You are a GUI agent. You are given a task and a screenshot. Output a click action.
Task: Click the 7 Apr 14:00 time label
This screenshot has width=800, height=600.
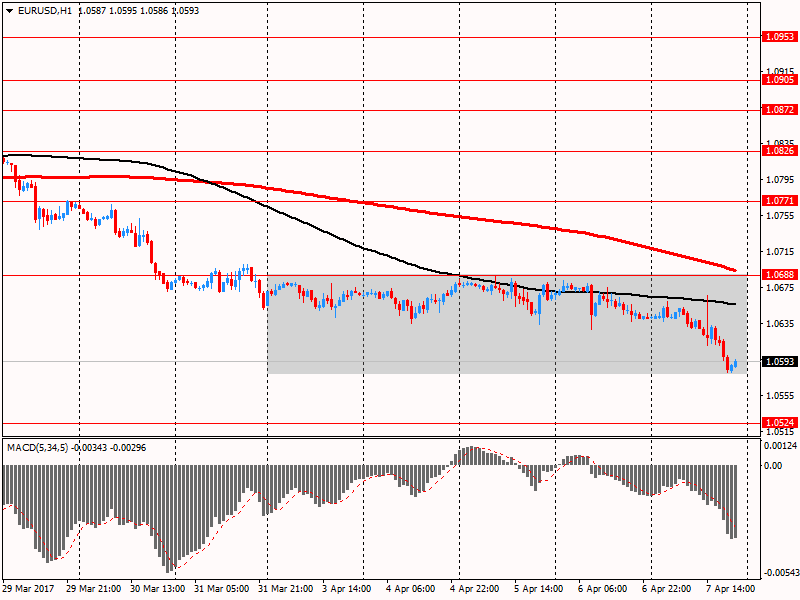coord(731,589)
